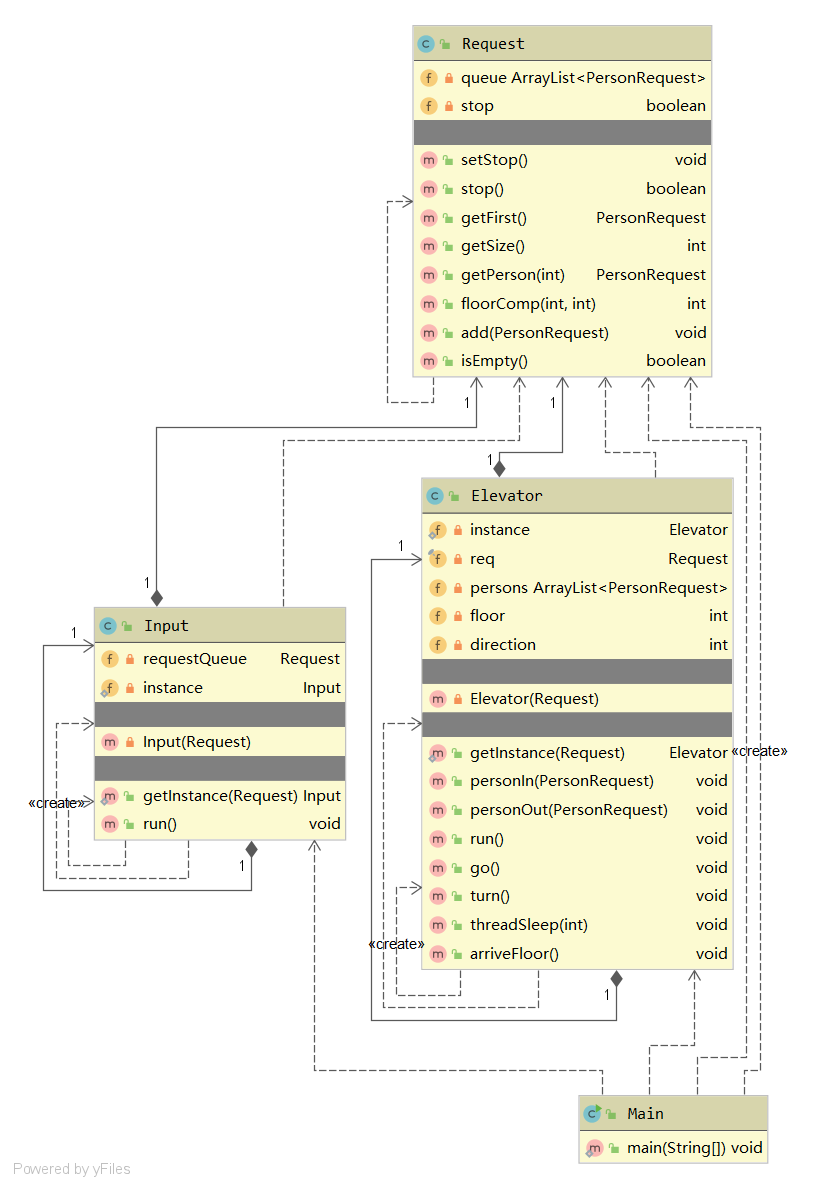Select the Input run() method row
Viewport: 817px width, 1188px height.
[x=220, y=824]
